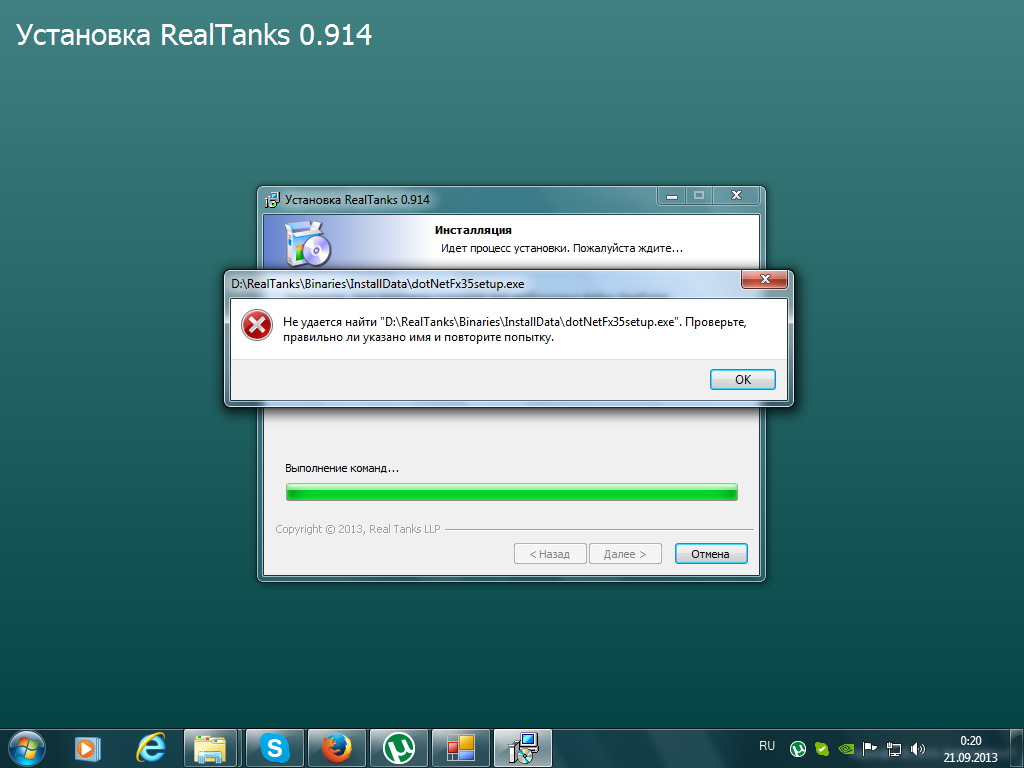The height and width of the screenshot is (768, 1024).
Task: Open the colored-squares app in taskbar
Action: pyautogui.click(x=461, y=748)
